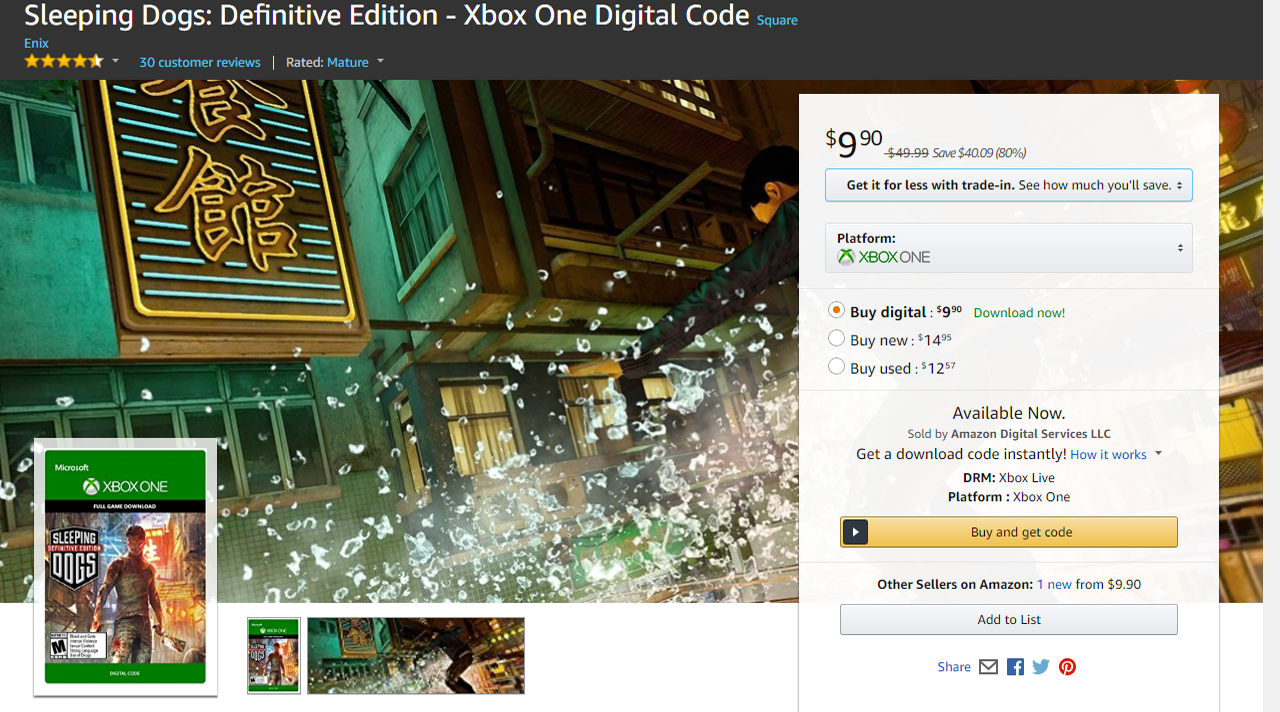Image resolution: width=1280 pixels, height=712 pixels.
Task: Share on Twitter bird icon
Action: [1041, 667]
